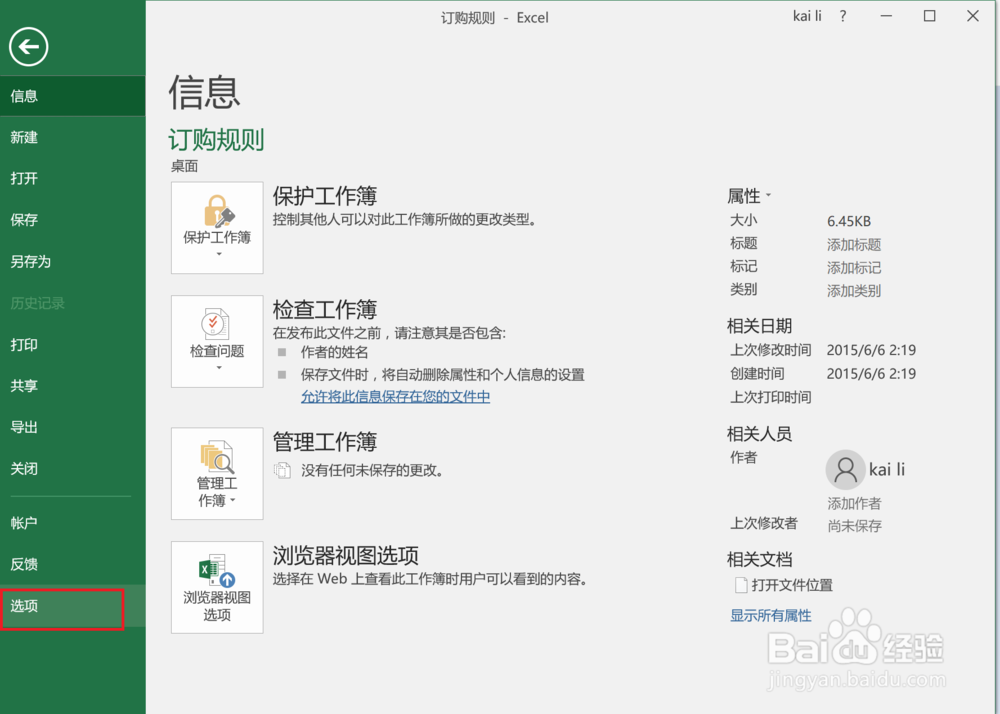This screenshot has height=714, width=1000.
Task: Open 帐户 in the sidebar
Action: pos(73,523)
